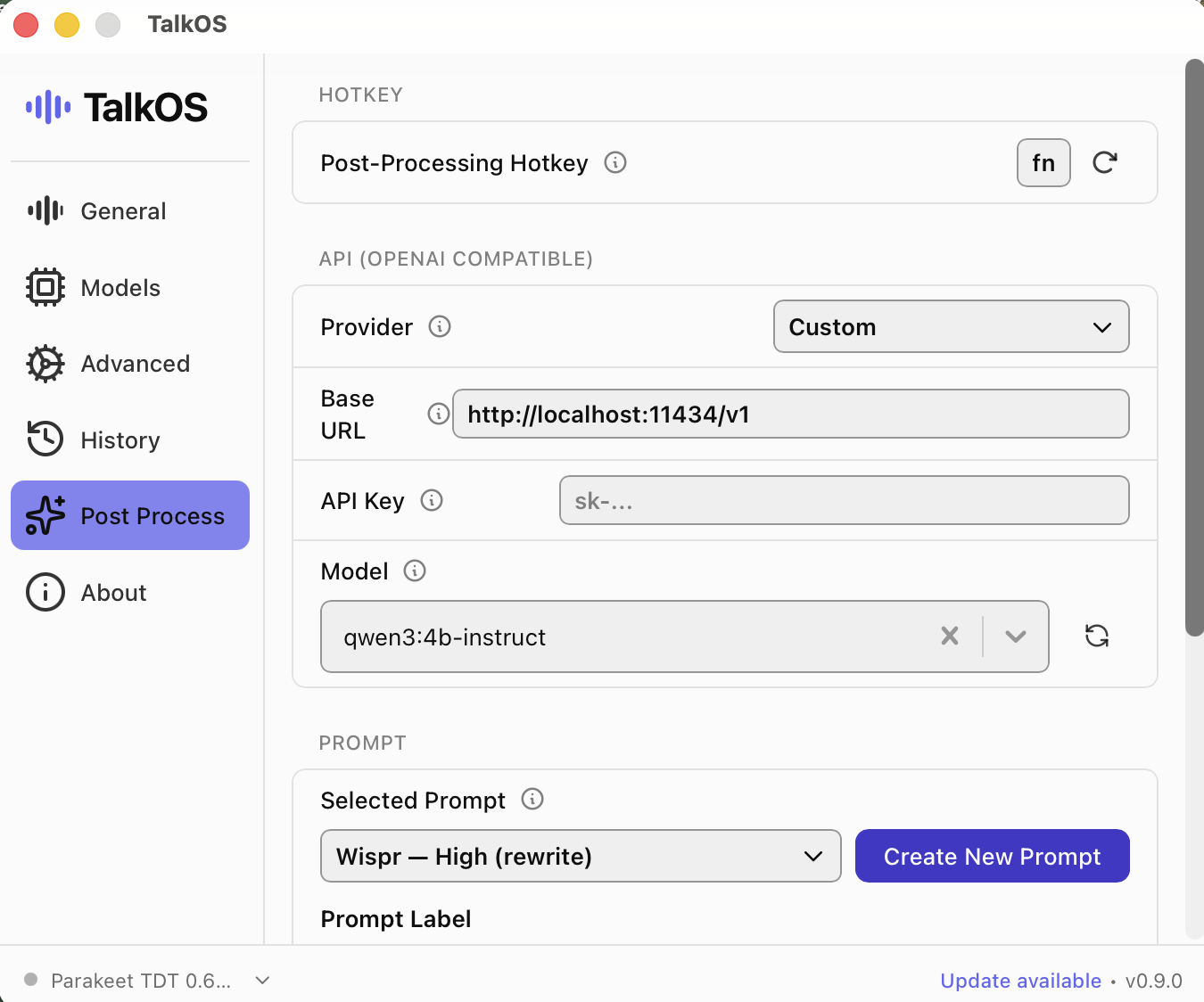Click the v0.9.0 version text
The height and width of the screenshot is (1002, 1204).
coord(1154,981)
